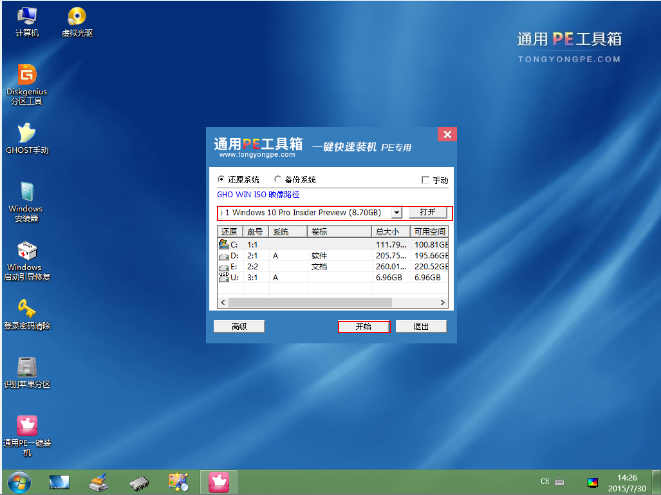Image resolution: width=661 pixels, height=495 pixels.
Task: Expand the image path dropdown arrow
Action: (x=396, y=213)
